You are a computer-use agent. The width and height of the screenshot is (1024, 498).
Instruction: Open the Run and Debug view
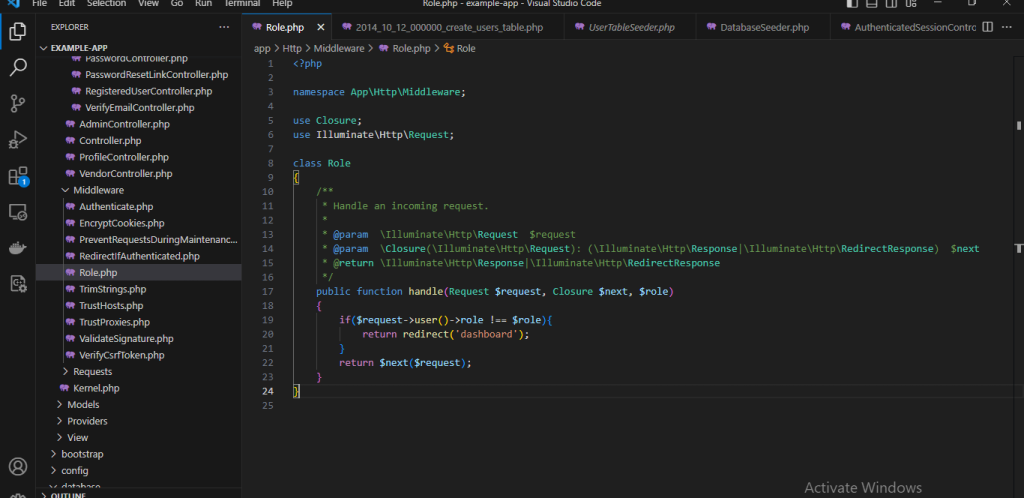18,139
